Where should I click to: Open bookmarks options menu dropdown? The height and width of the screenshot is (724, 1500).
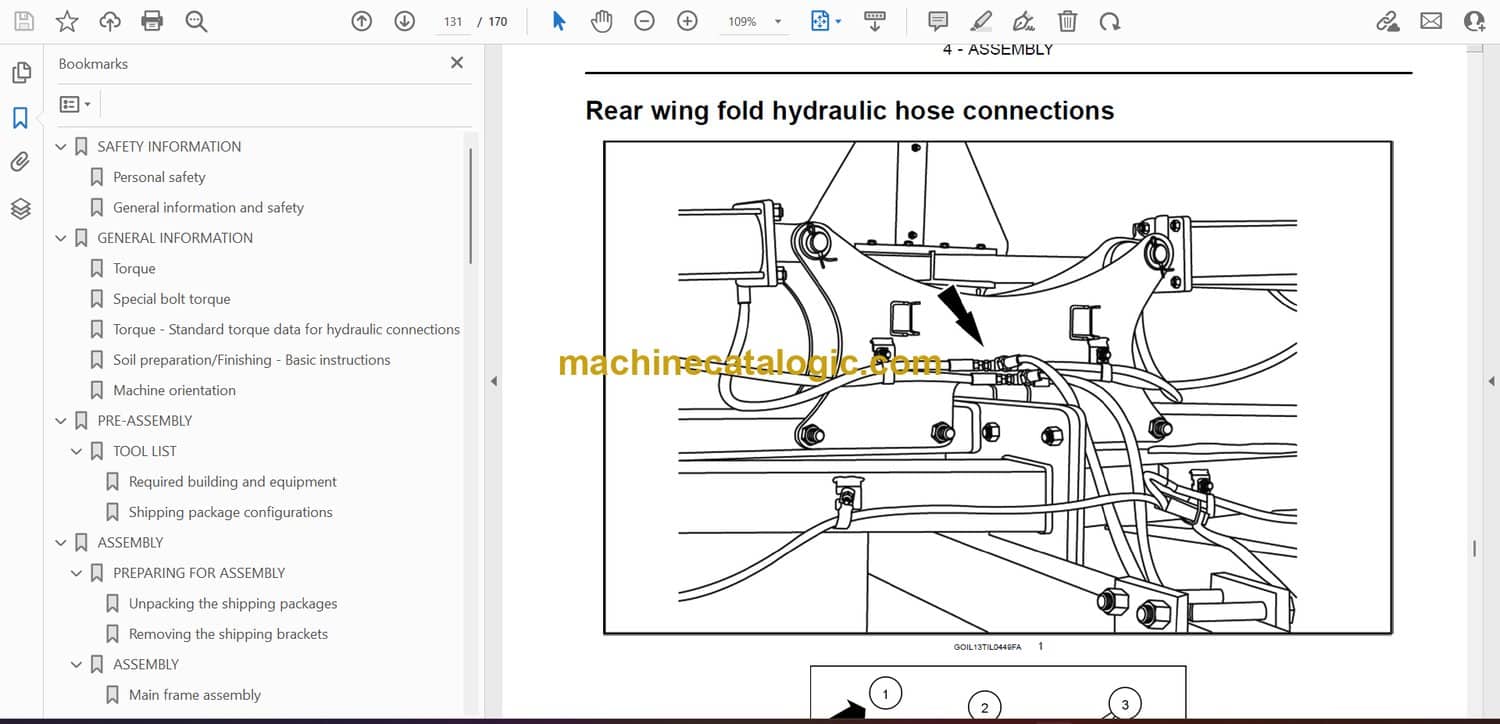75,104
